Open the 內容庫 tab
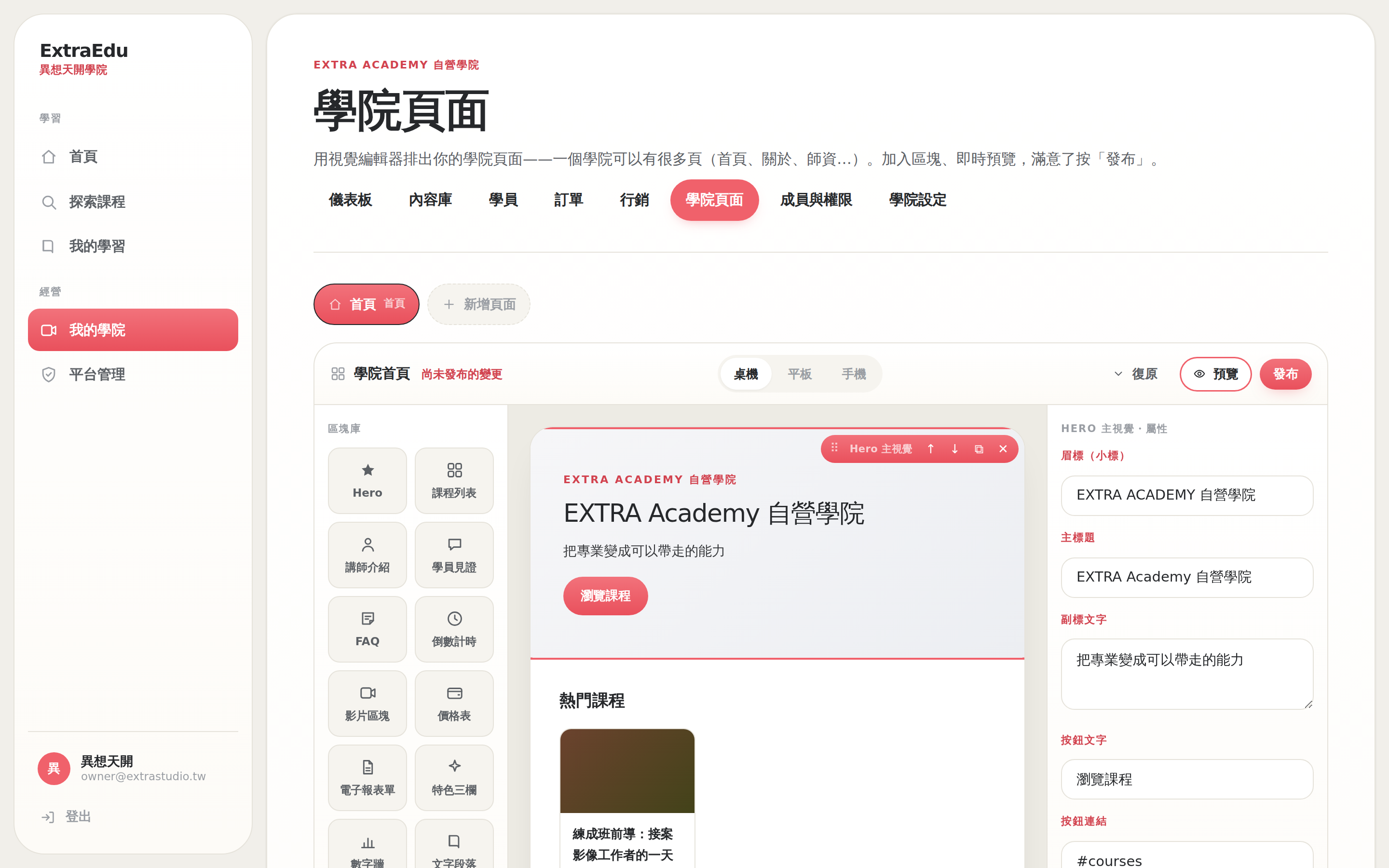 (430, 200)
